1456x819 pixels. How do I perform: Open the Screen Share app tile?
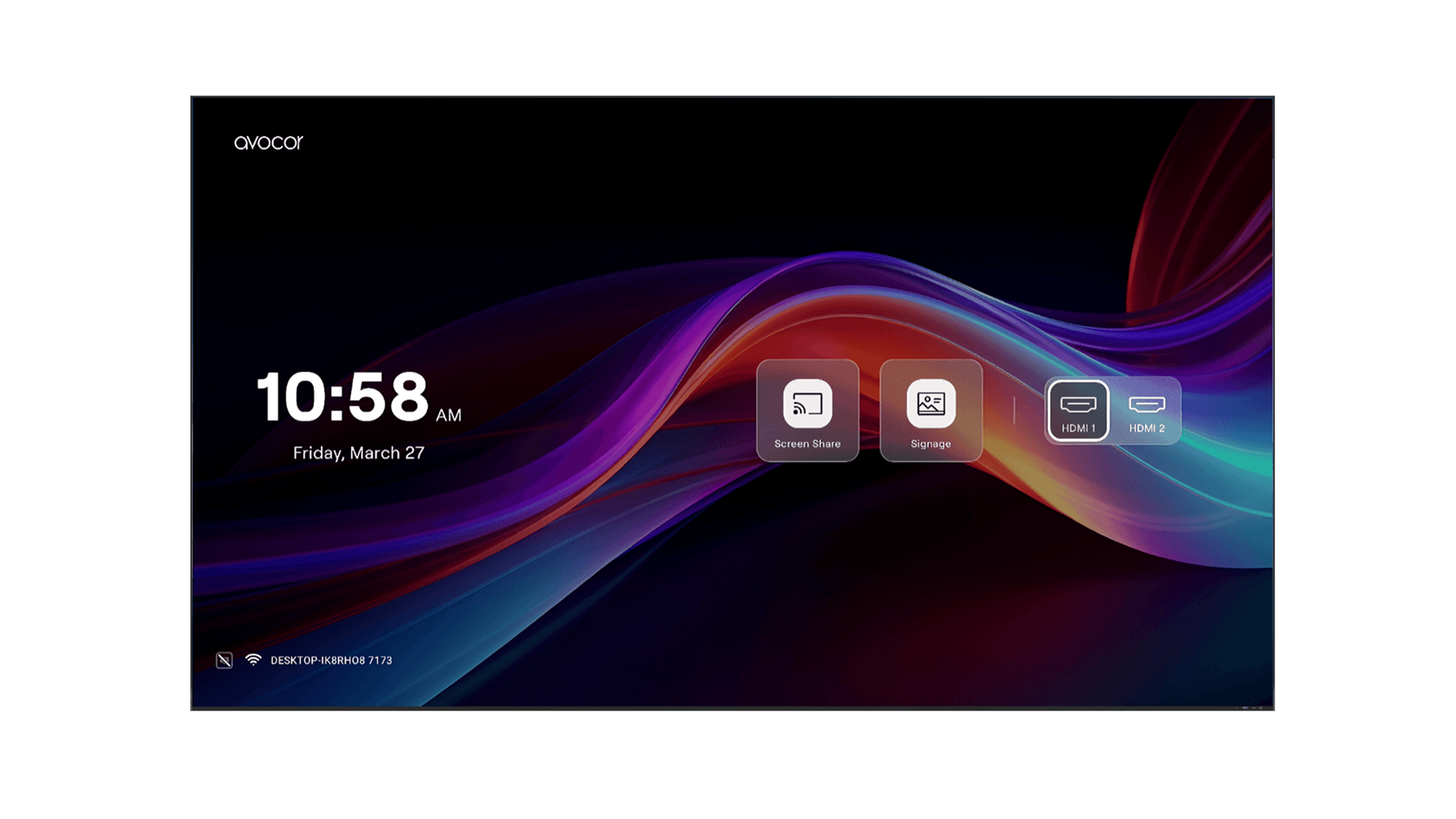[808, 410]
